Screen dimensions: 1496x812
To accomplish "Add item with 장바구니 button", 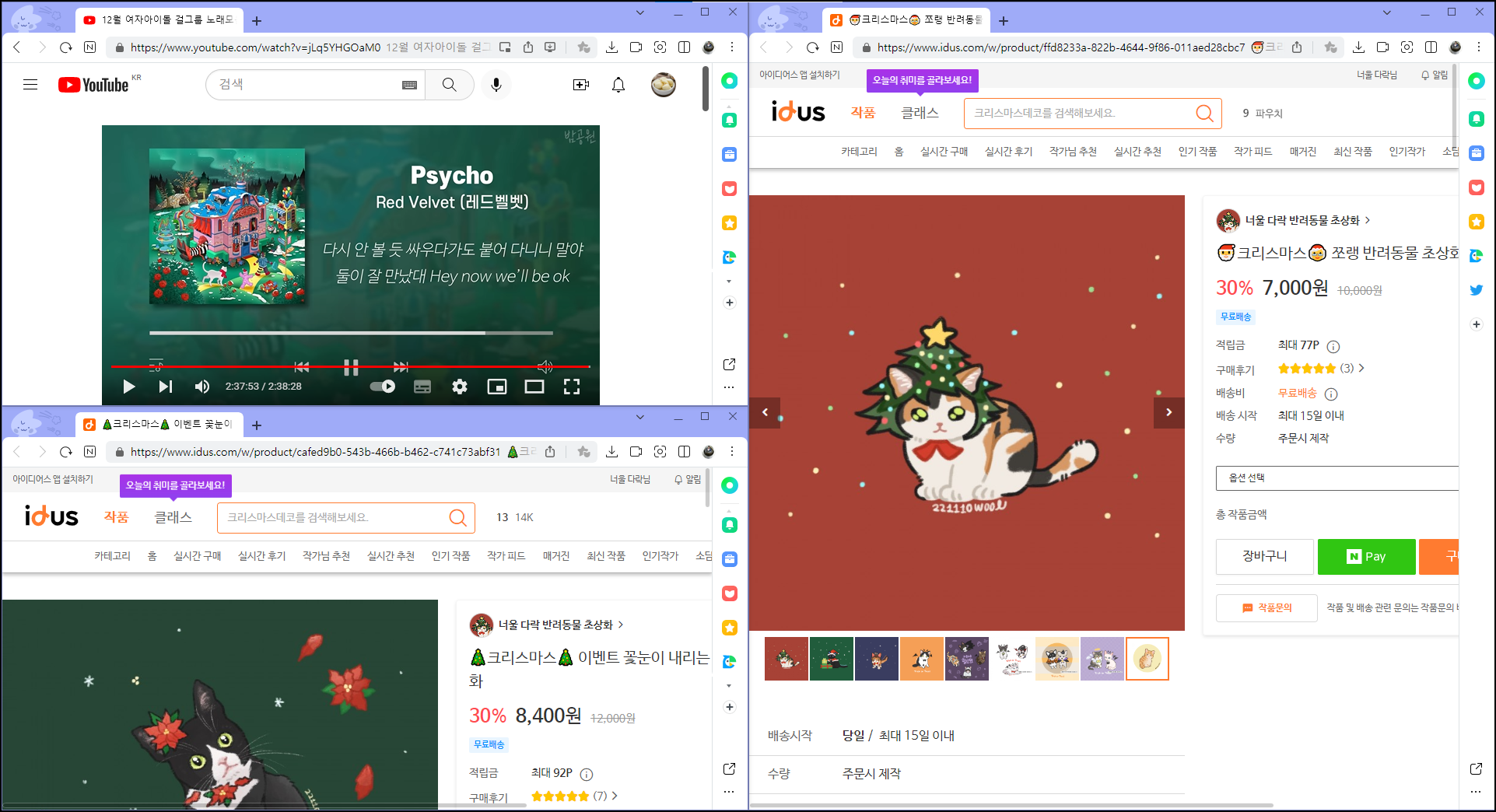I will point(1265,557).
